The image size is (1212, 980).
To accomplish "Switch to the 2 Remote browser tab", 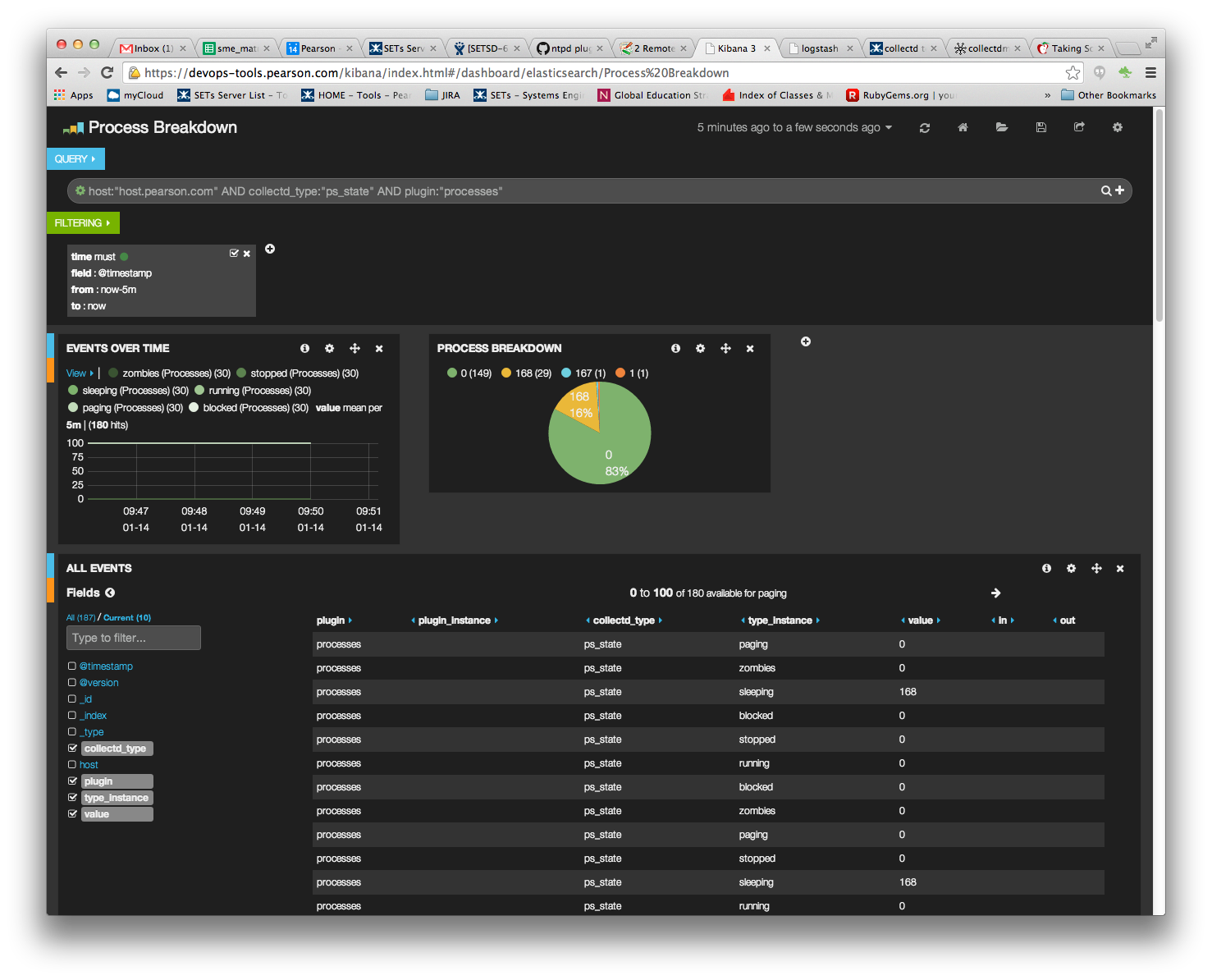I will (x=653, y=48).
